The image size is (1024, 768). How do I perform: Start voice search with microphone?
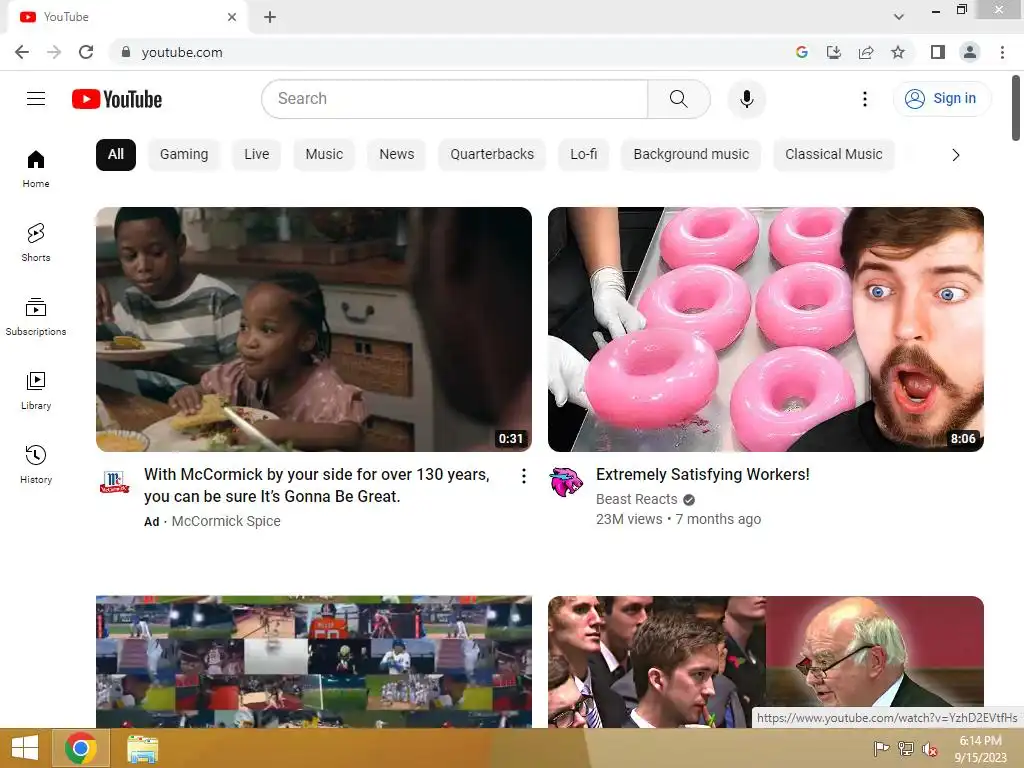[x=746, y=99]
